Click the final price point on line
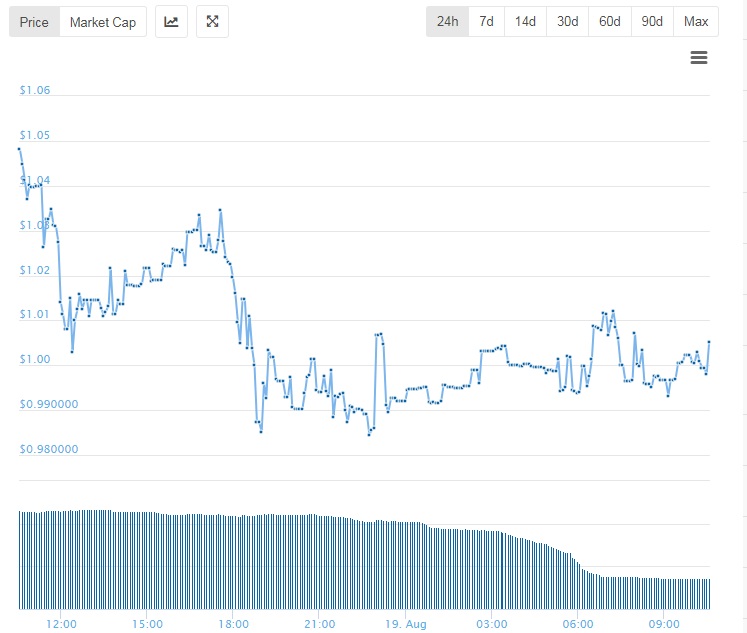 coord(709,342)
